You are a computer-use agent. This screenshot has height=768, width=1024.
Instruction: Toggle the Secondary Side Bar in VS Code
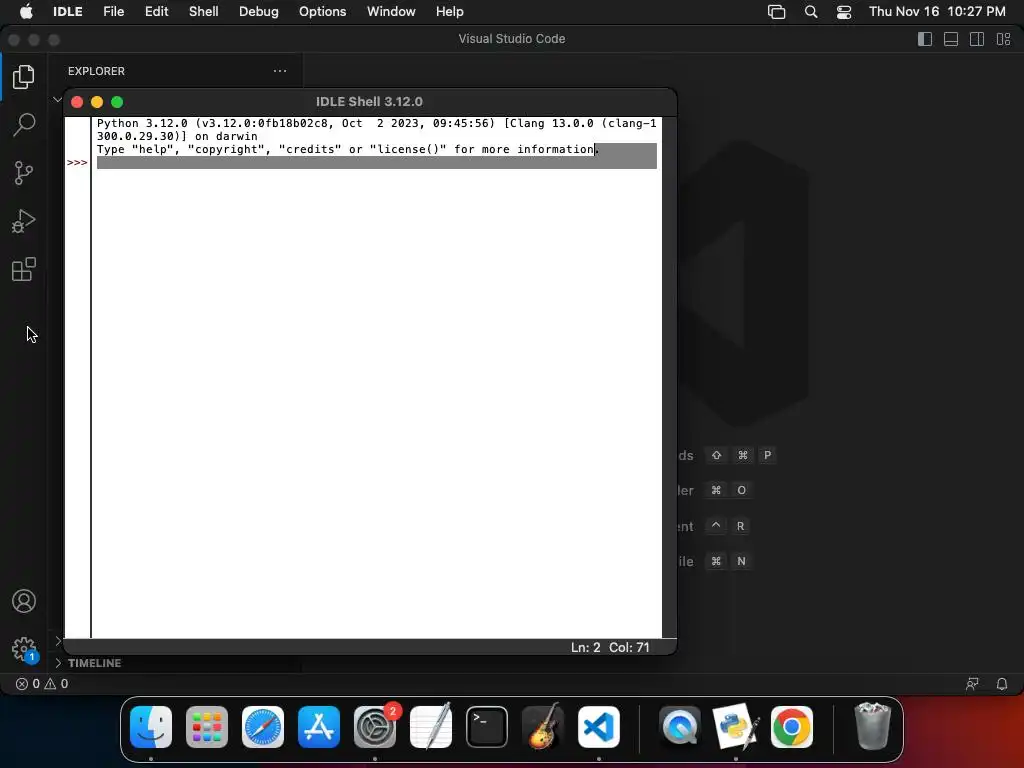click(977, 39)
